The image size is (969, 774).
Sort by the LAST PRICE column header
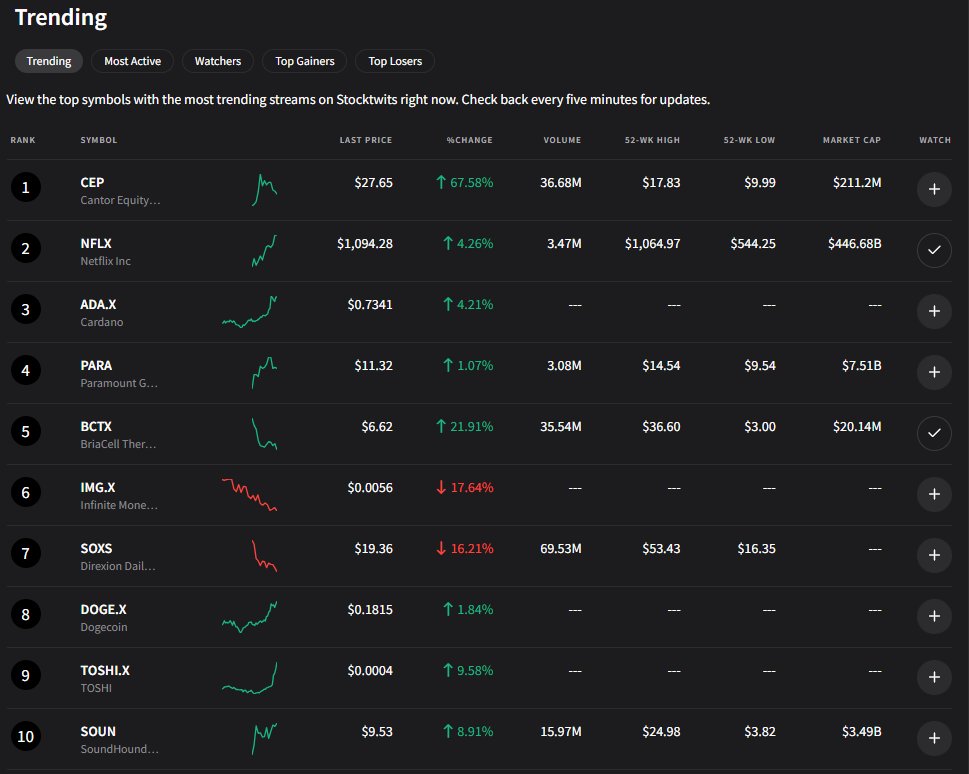pos(366,140)
